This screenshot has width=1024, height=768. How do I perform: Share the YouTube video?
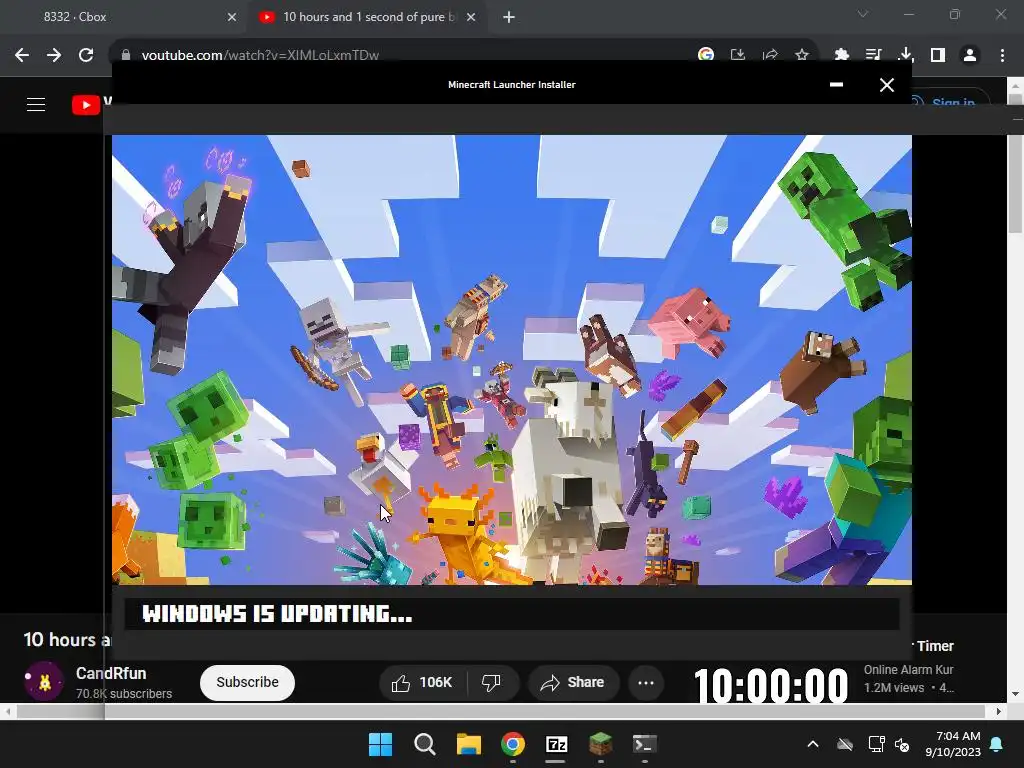tap(573, 682)
